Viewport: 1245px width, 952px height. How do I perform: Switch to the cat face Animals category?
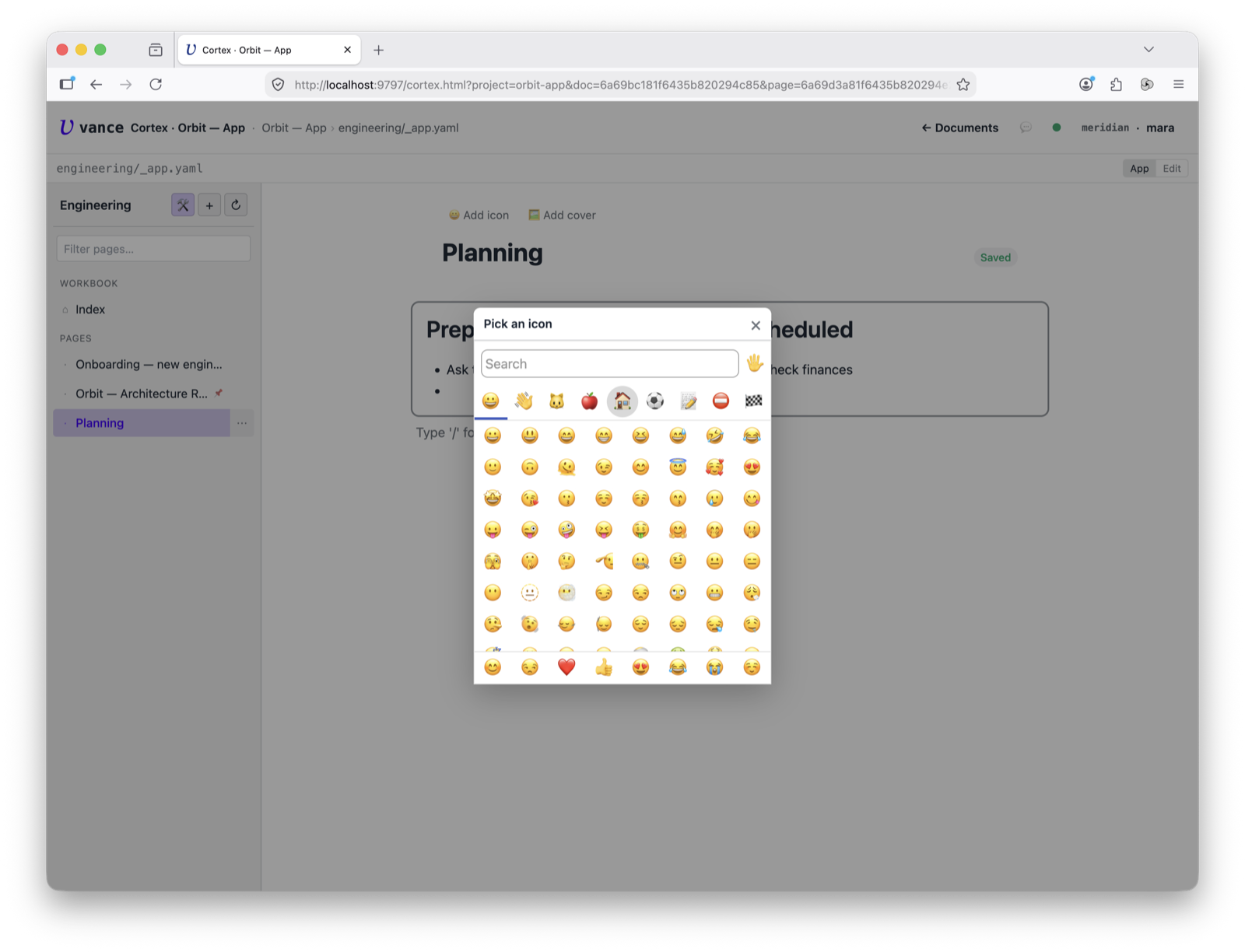click(x=556, y=401)
